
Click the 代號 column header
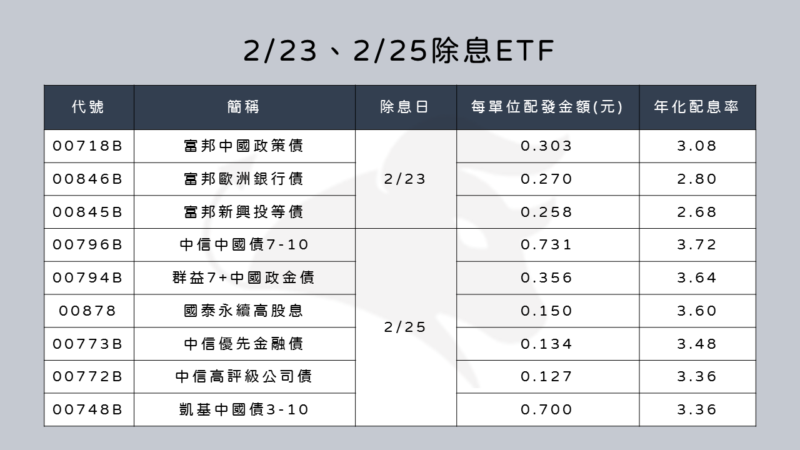pos(89,107)
